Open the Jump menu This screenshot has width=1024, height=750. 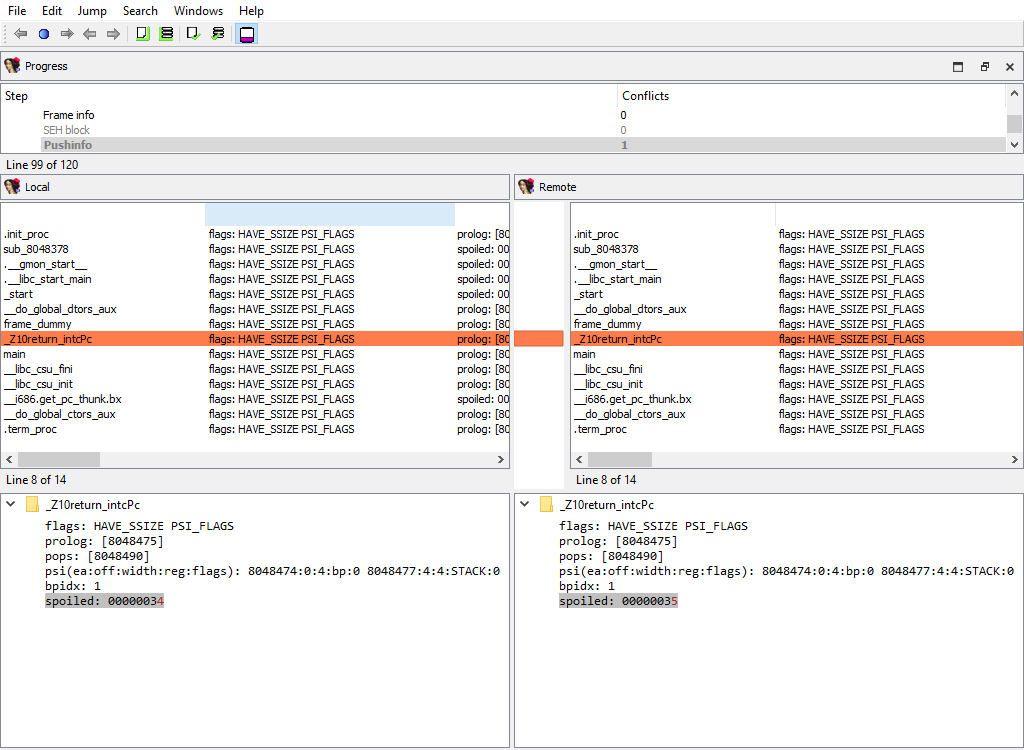[x=92, y=11]
